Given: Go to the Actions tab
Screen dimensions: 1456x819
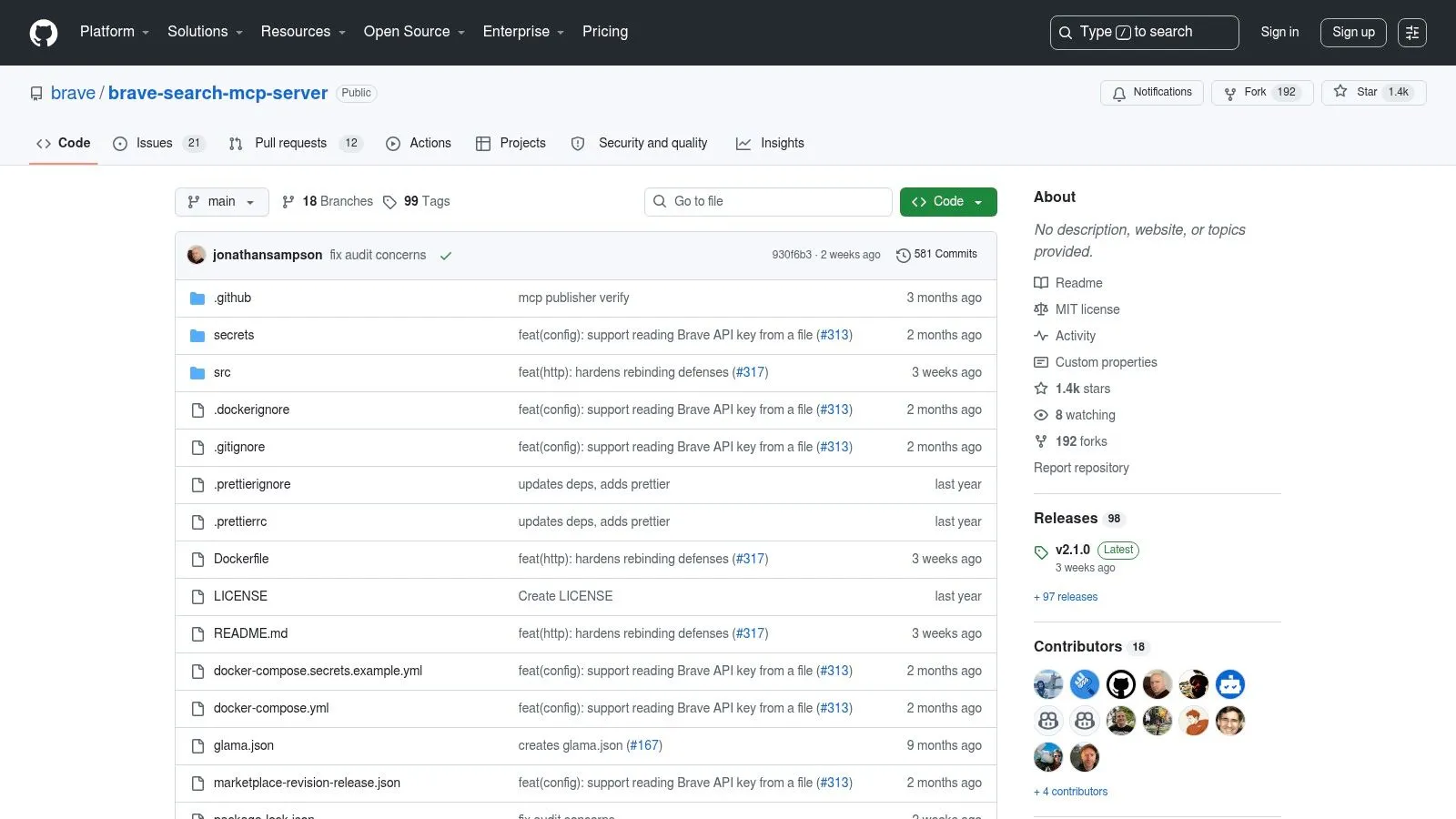Looking at the screenshot, I should click(419, 143).
